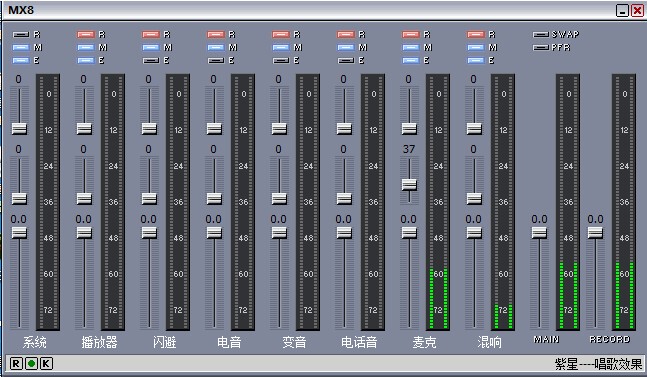Click the RECORD output level meter
This screenshot has height=377, width=647.
point(624,202)
